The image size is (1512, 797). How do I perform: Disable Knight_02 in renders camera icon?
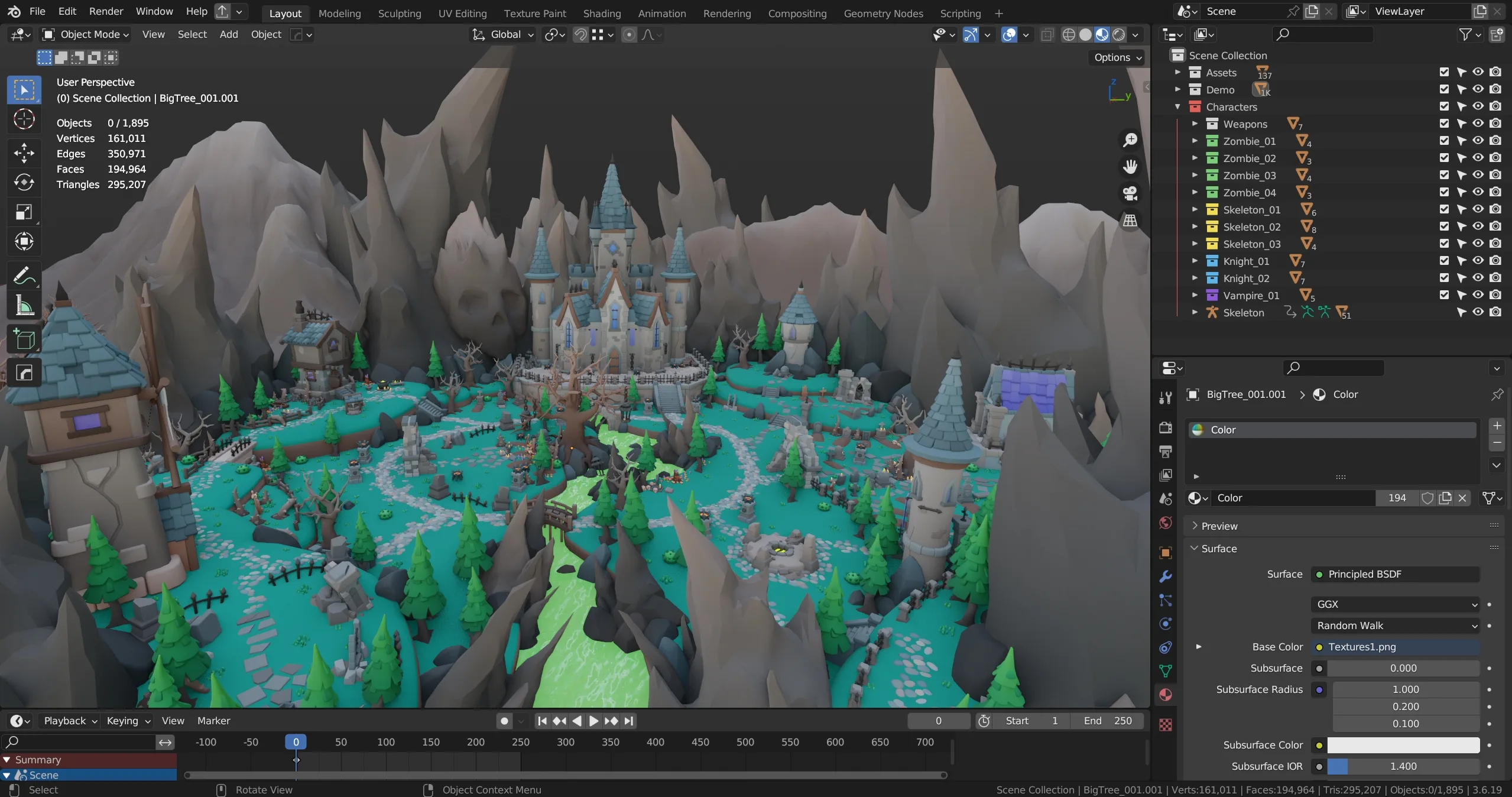click(1495, 278)
